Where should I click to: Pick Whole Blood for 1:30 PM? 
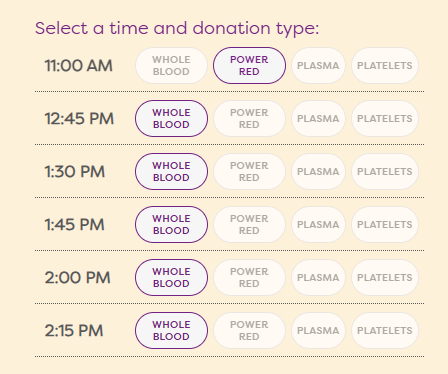(x=171, y=172)
